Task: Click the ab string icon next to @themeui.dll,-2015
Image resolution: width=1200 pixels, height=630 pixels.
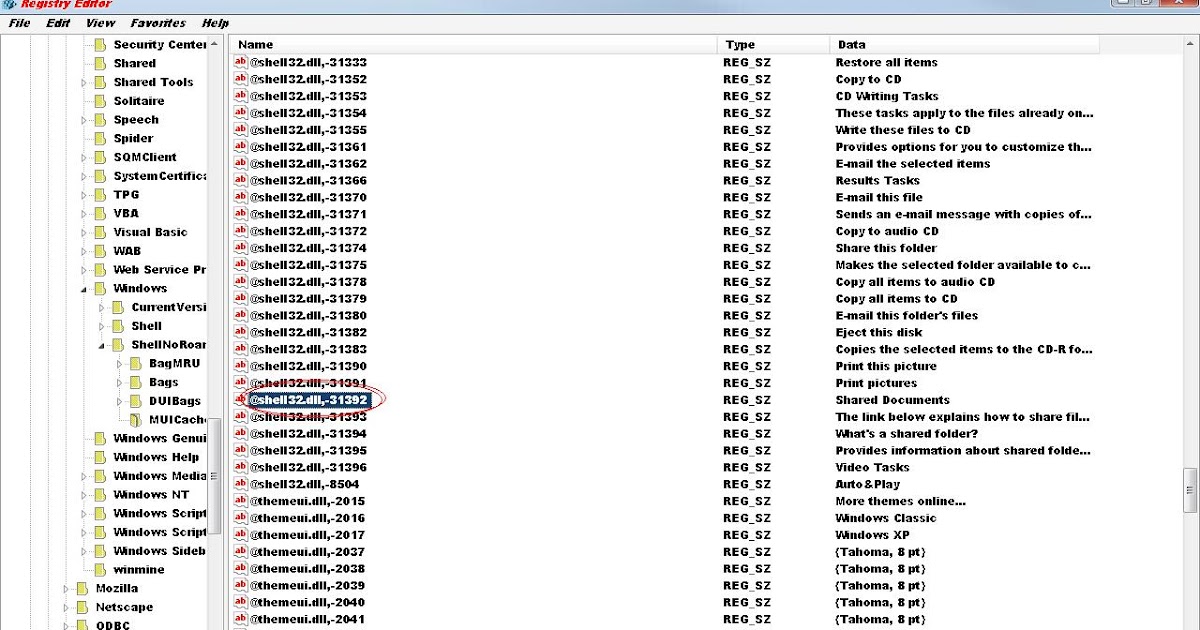Action: point(239,500)
